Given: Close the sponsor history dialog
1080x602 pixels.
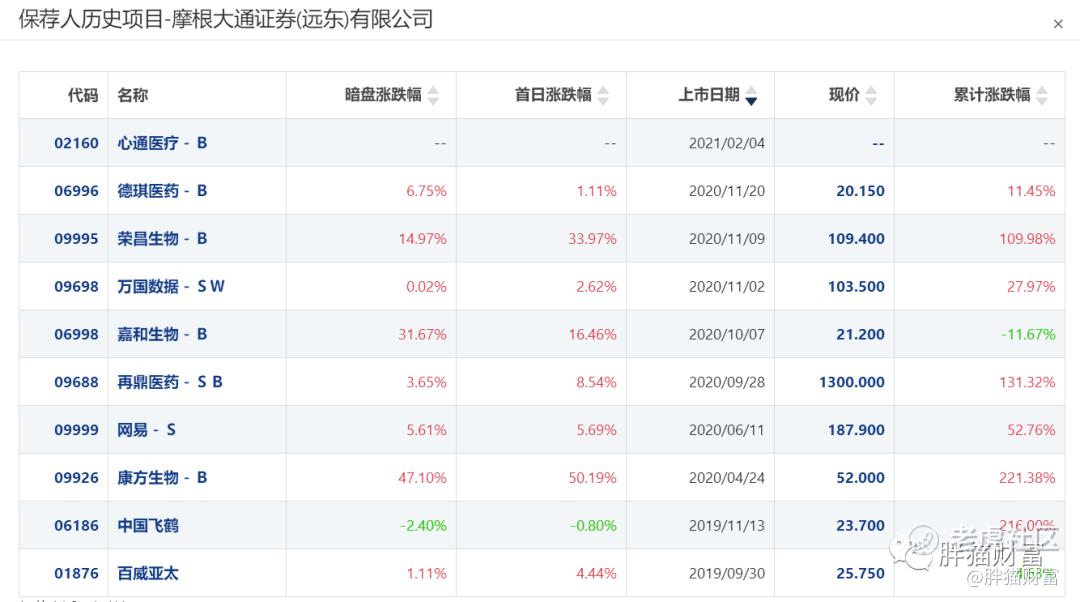Looking at the screenshot, I should [x=1058, y=24].
